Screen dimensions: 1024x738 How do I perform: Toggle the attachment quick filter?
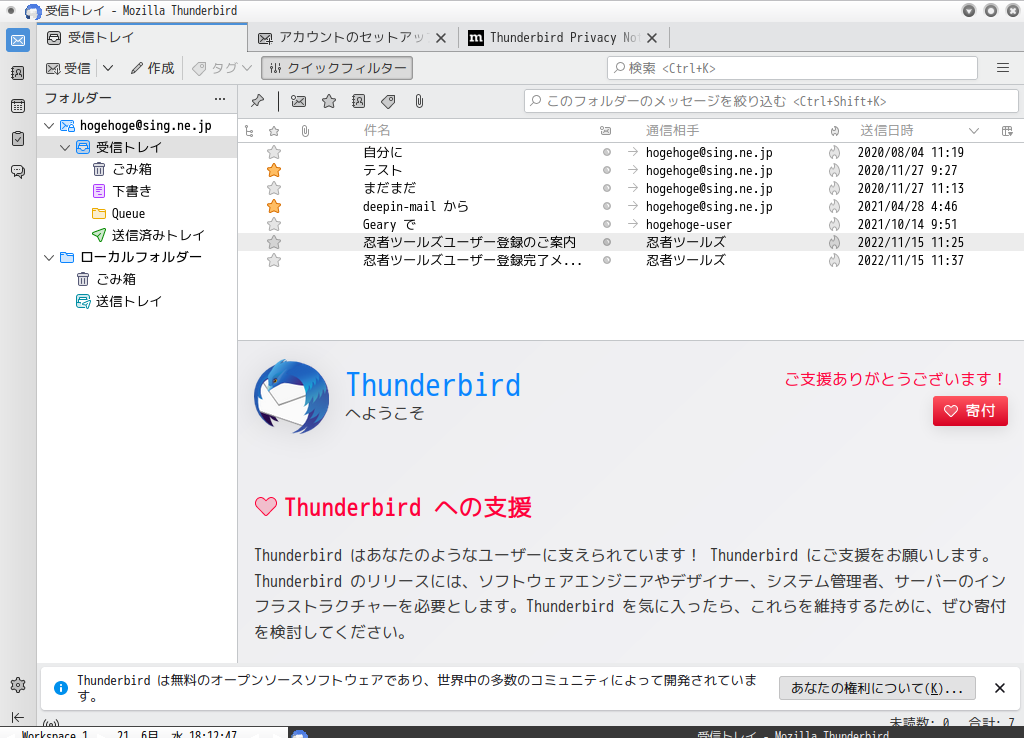click(x=419, y=101)
